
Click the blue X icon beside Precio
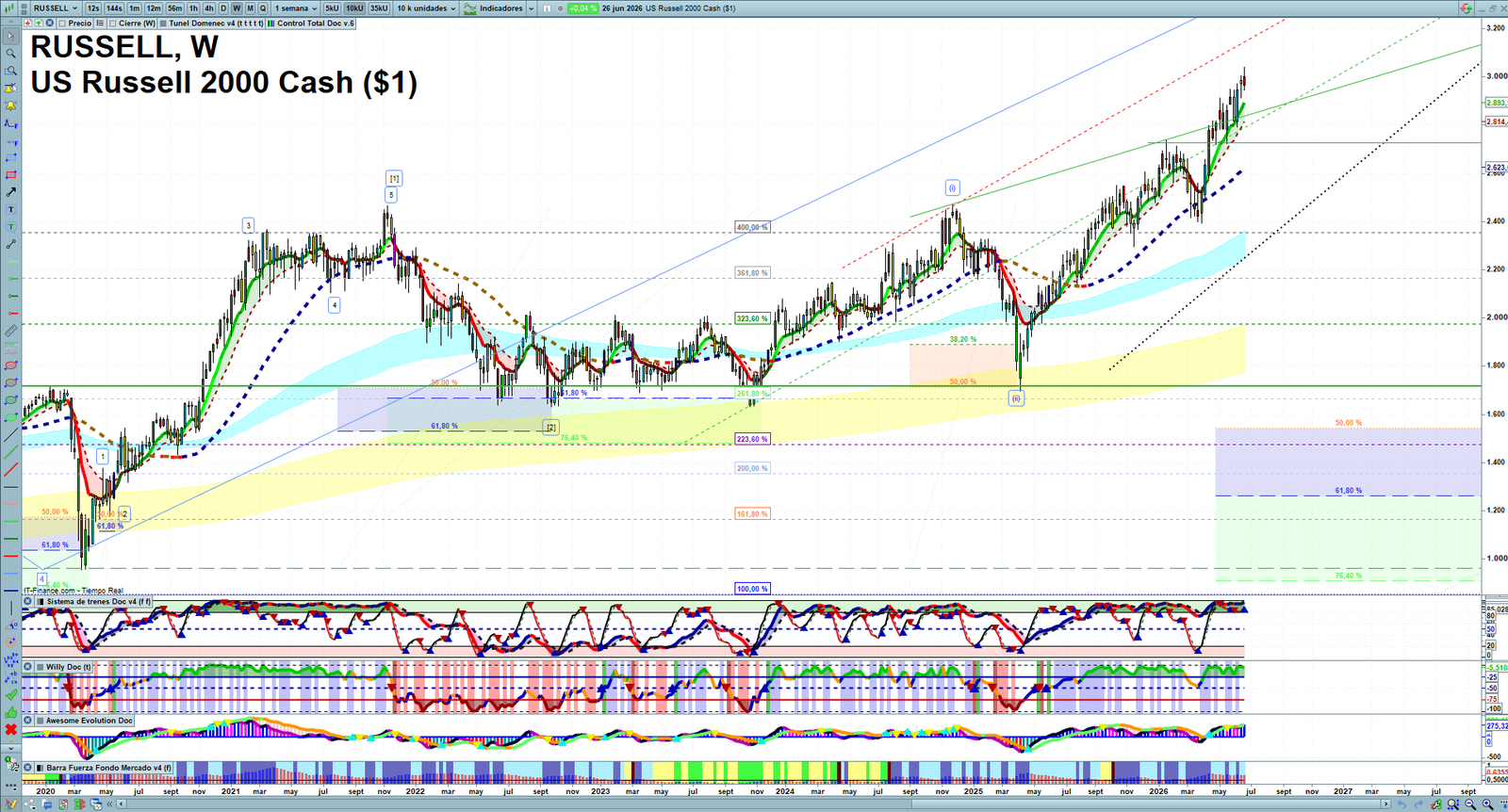(49, 23)
